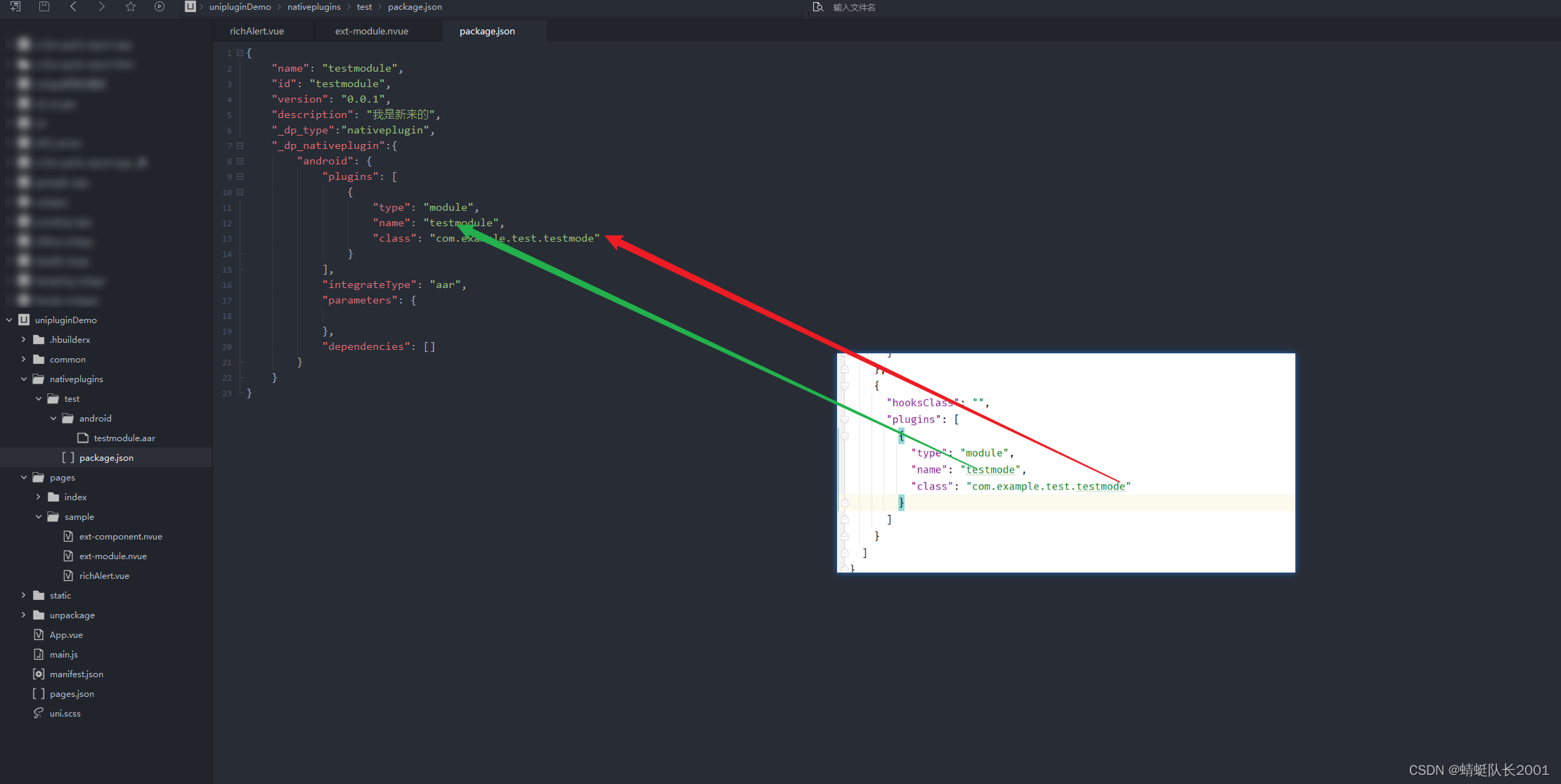
Task: Click nativeplugins in the breadcrumb
Action: [313, 7]
